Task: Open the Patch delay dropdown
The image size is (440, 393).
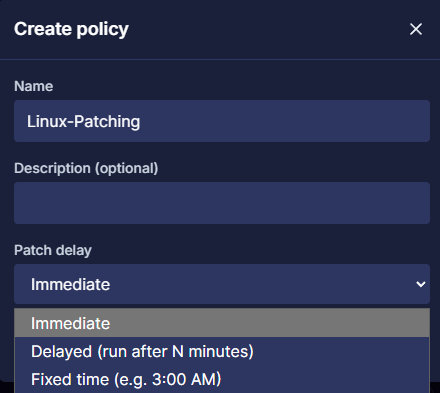Action: tap(222, 284)
